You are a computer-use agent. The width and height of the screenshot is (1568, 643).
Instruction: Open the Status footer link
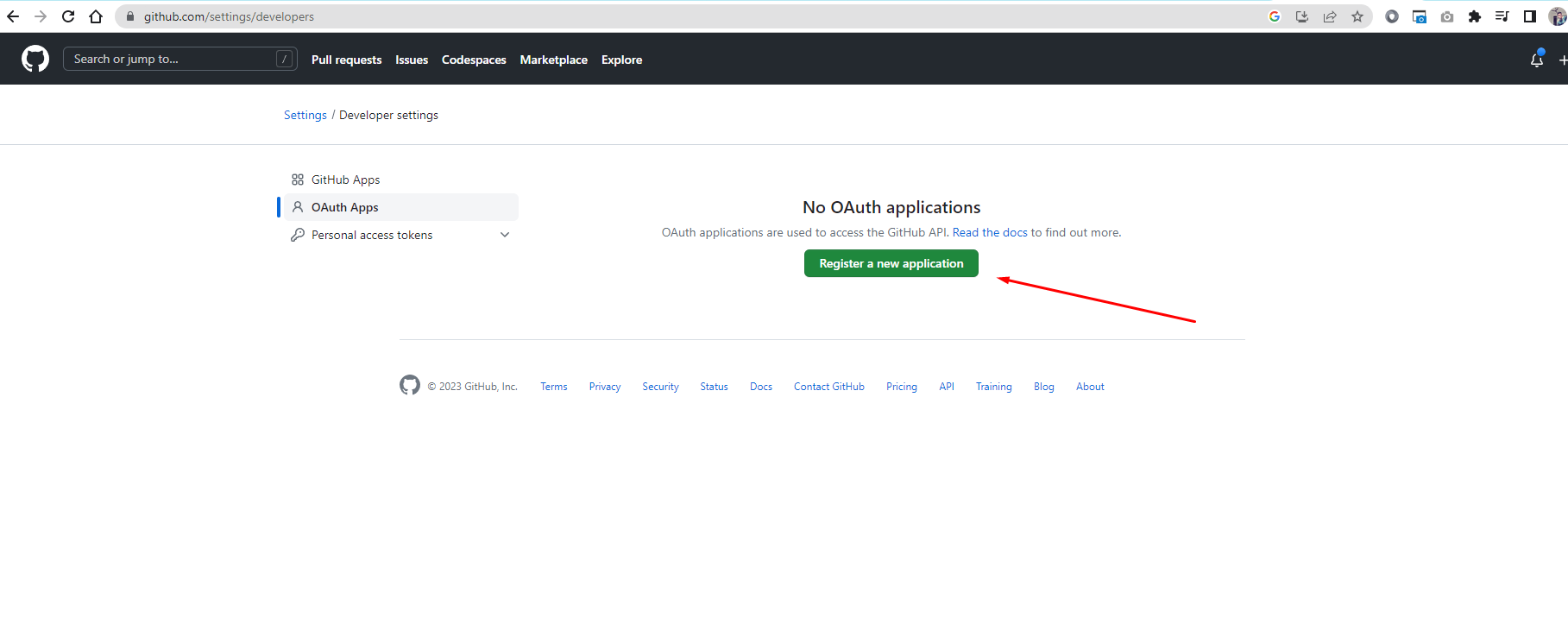pyautogui.click(x=714, y=387)
